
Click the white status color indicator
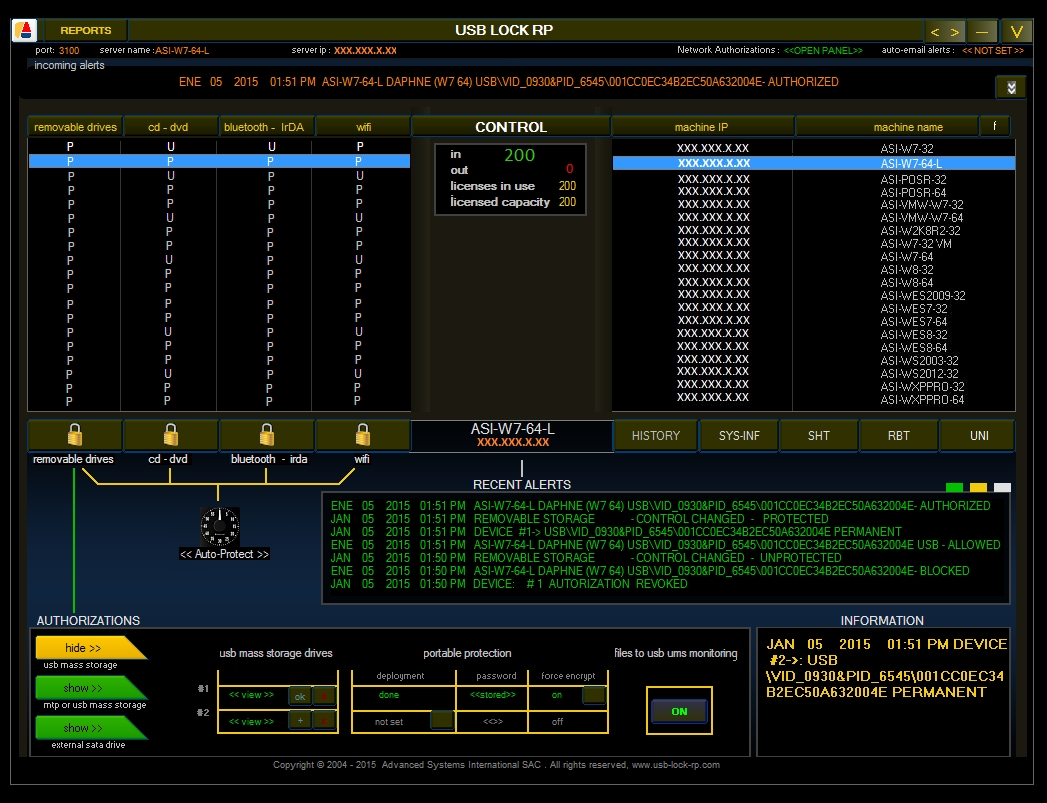[1002, 487]
